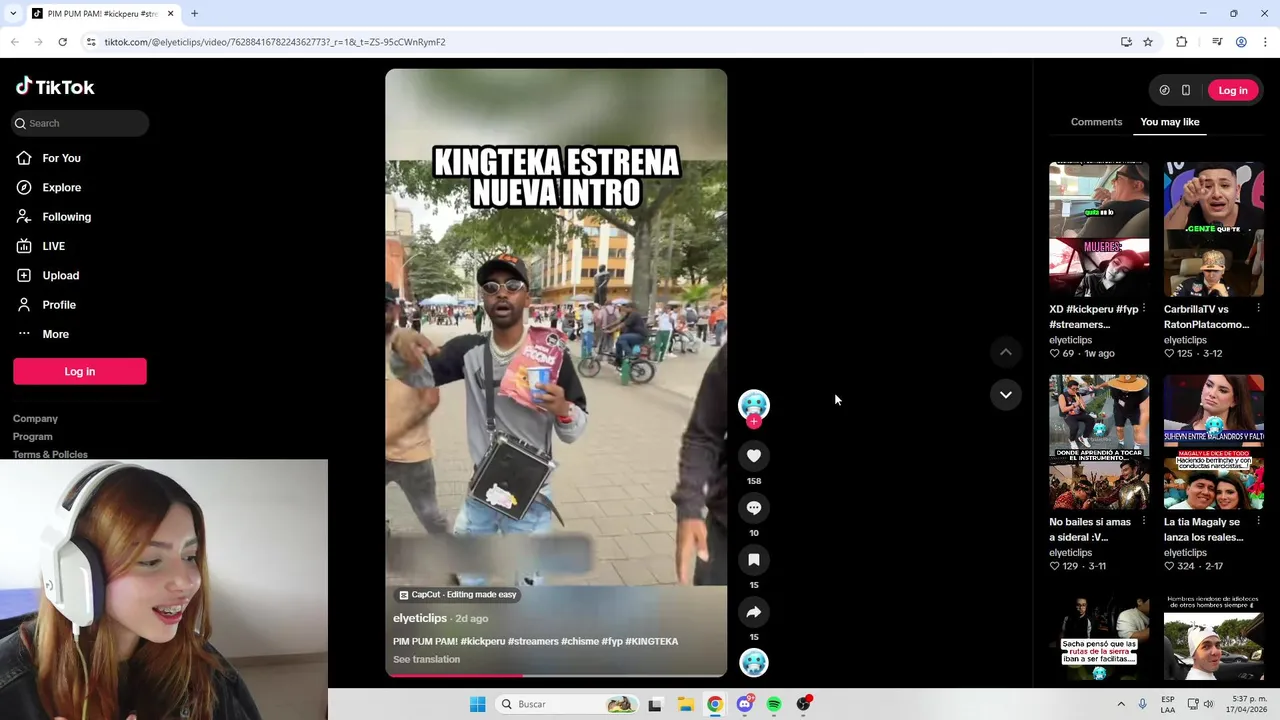
Task: Open the La tía Magaly thumbnail
Action: click(1214, 442)
